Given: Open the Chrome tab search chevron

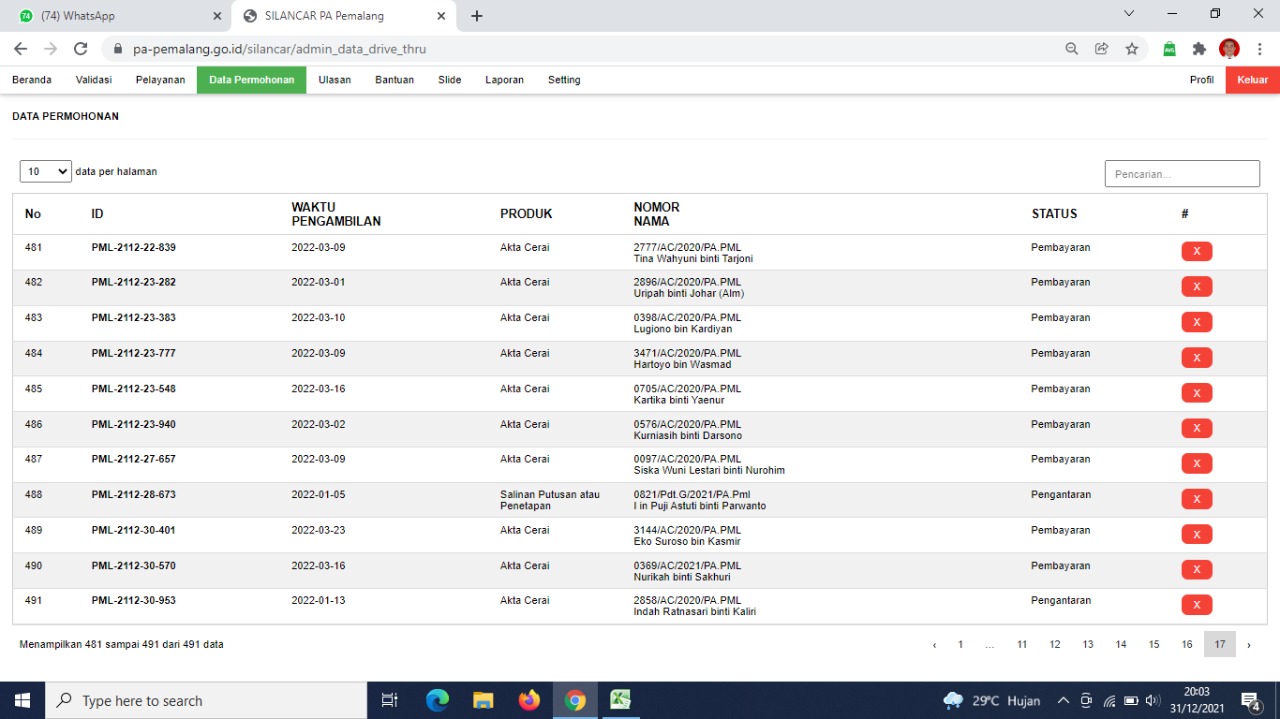Looking at the screenshot, I should [x=1129, y=14].
